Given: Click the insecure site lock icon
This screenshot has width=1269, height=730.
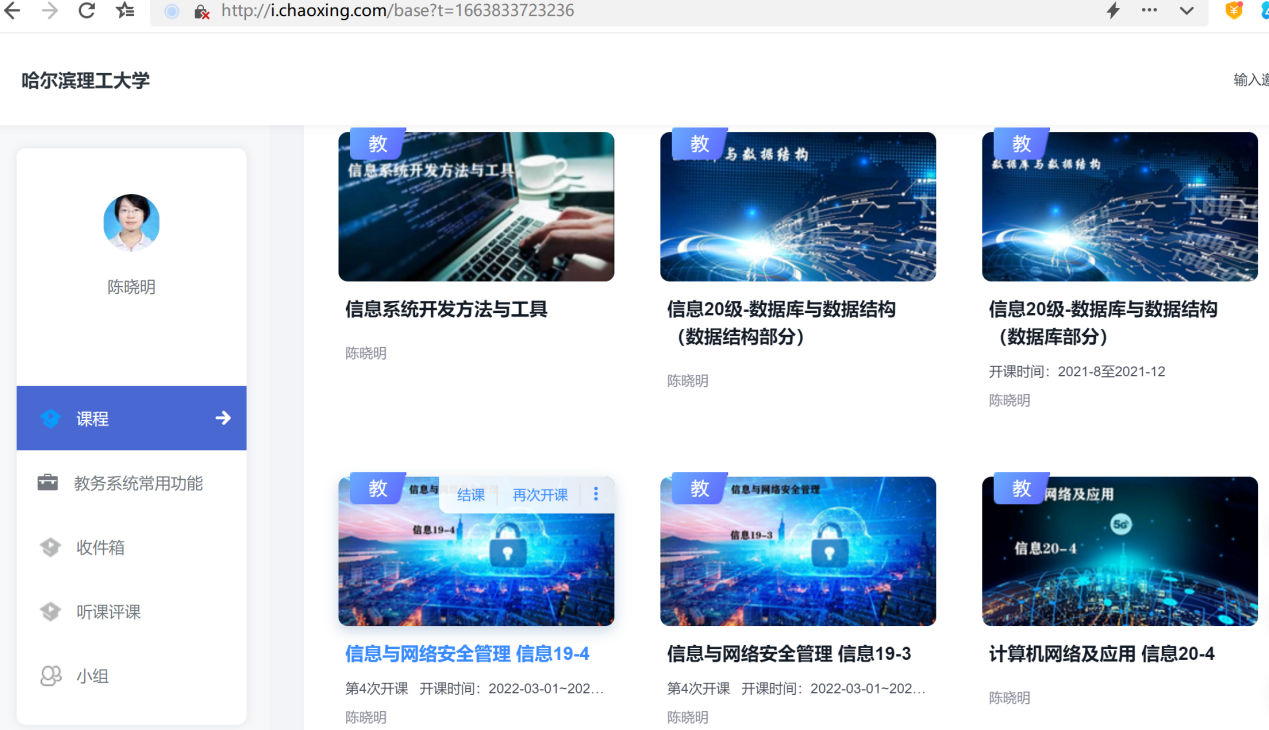Looking at the screenshot, I should point(201,12).
